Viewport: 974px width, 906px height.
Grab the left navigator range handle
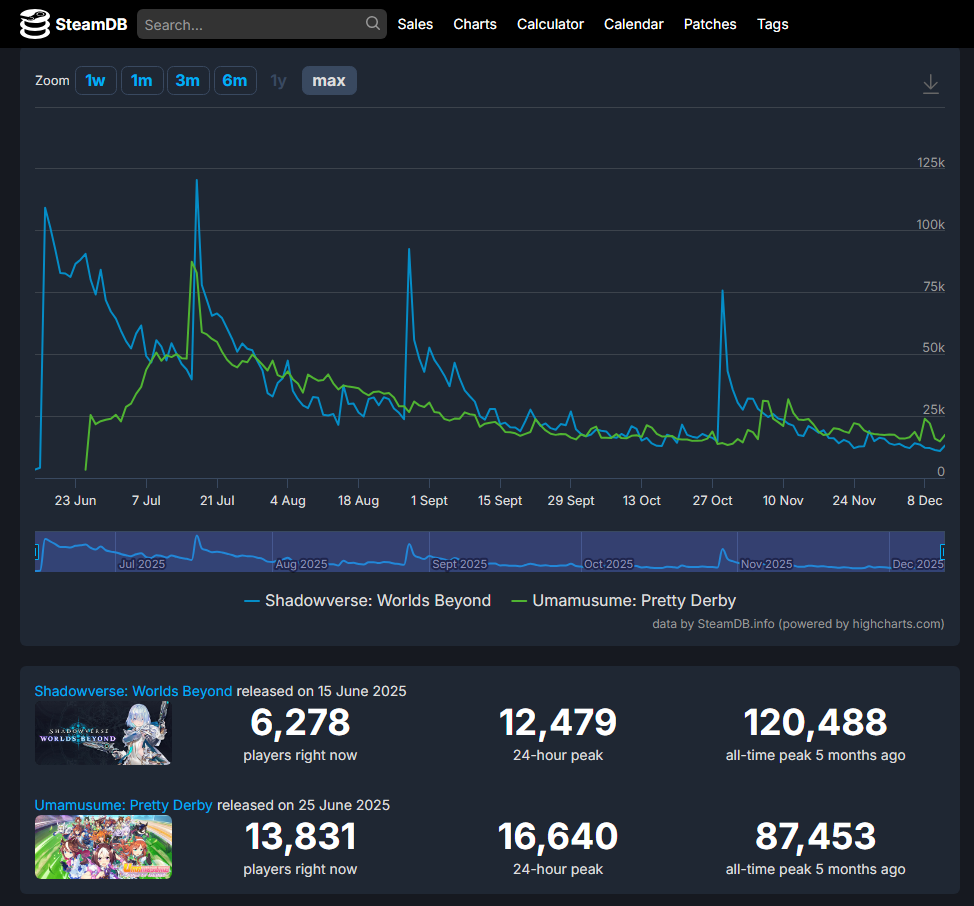[x=36, y=551]
